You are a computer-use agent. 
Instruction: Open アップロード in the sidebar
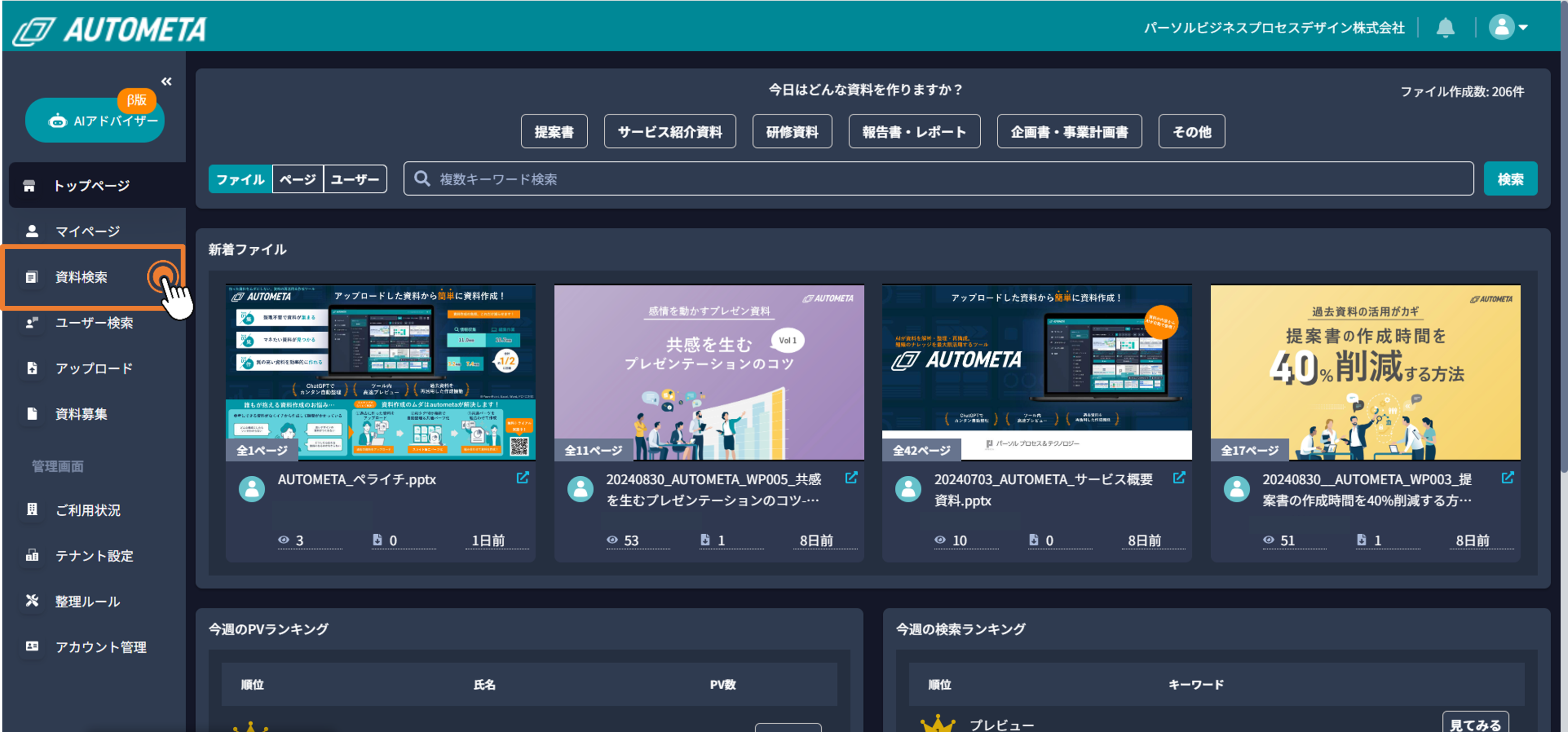point(95,368)
